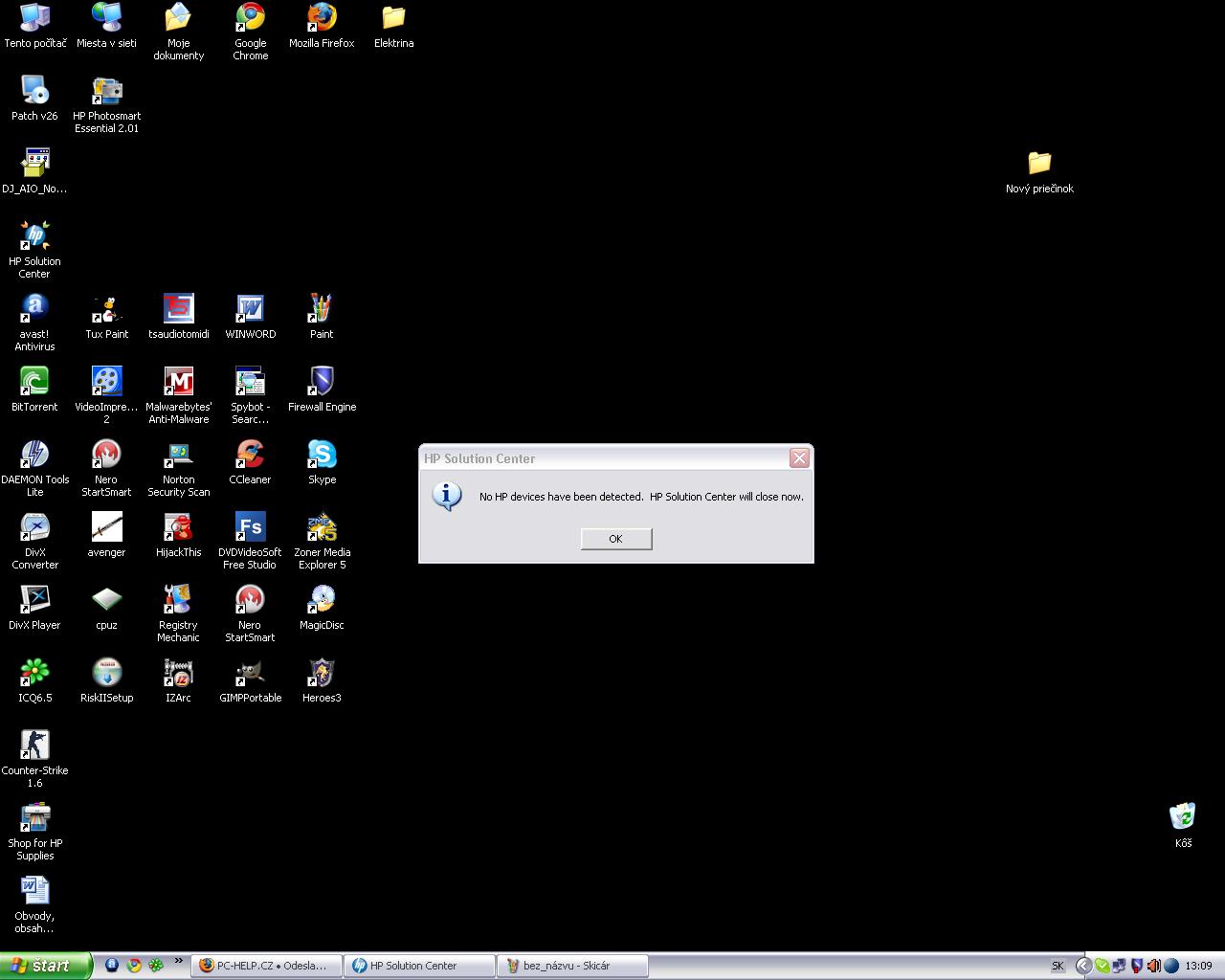Select the Heroes3 desktop shortcut
Screen dimensions: 1225x980
click(322, 680)
